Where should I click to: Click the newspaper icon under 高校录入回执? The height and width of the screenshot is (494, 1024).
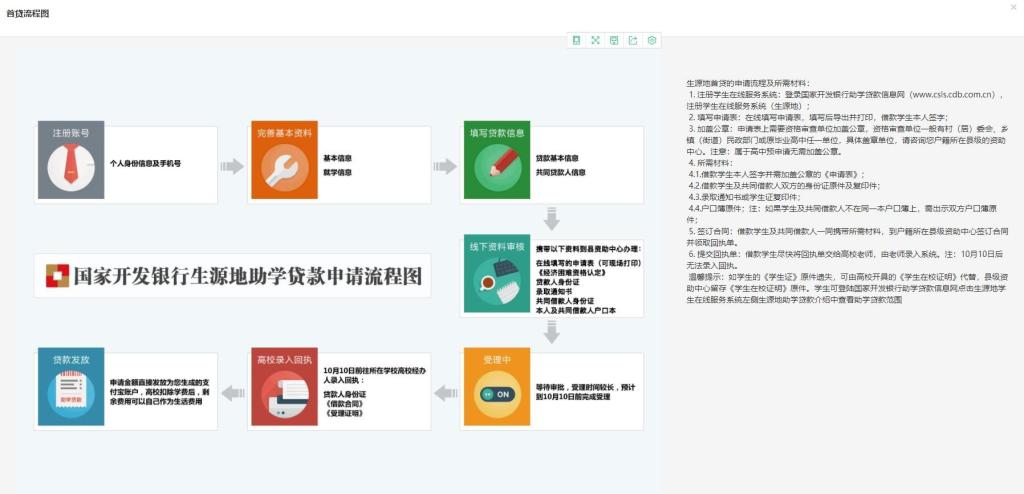click(284, 392)
